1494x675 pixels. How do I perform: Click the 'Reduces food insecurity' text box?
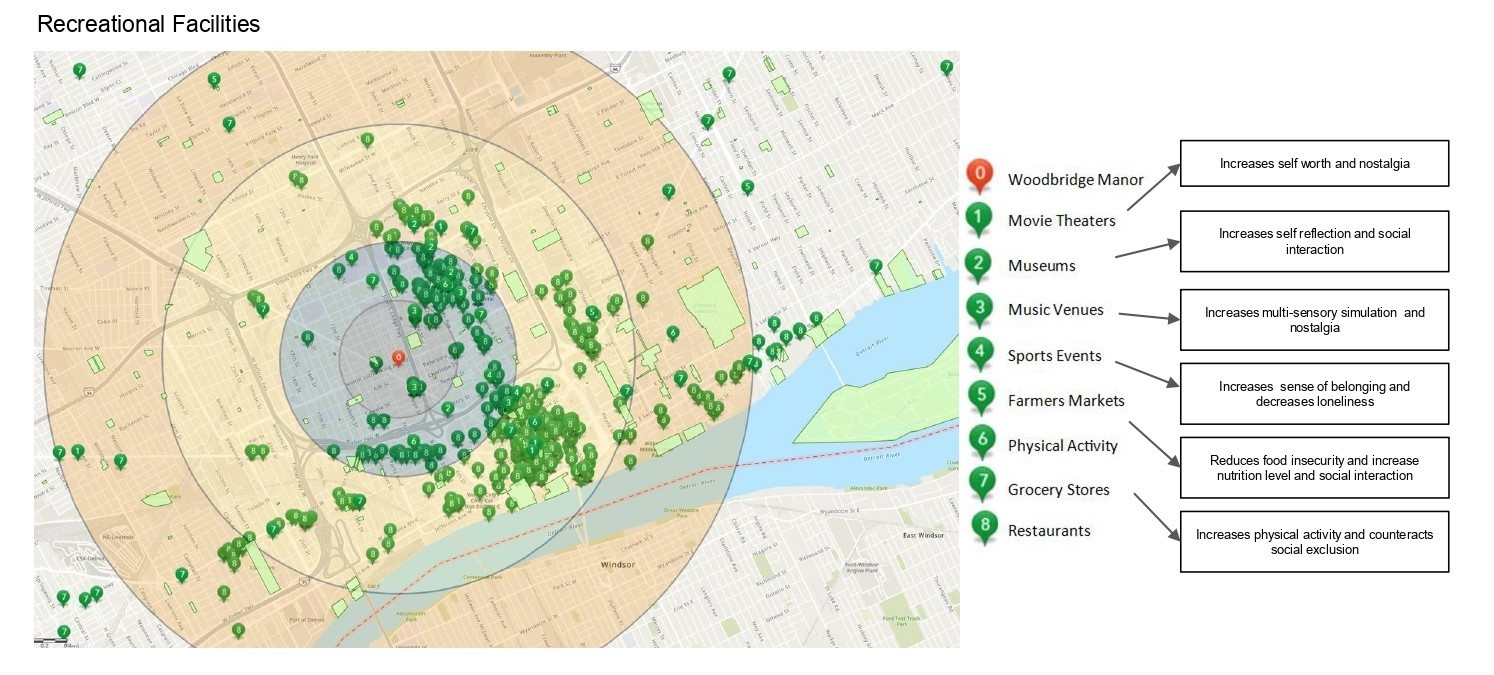point(1314,467)
